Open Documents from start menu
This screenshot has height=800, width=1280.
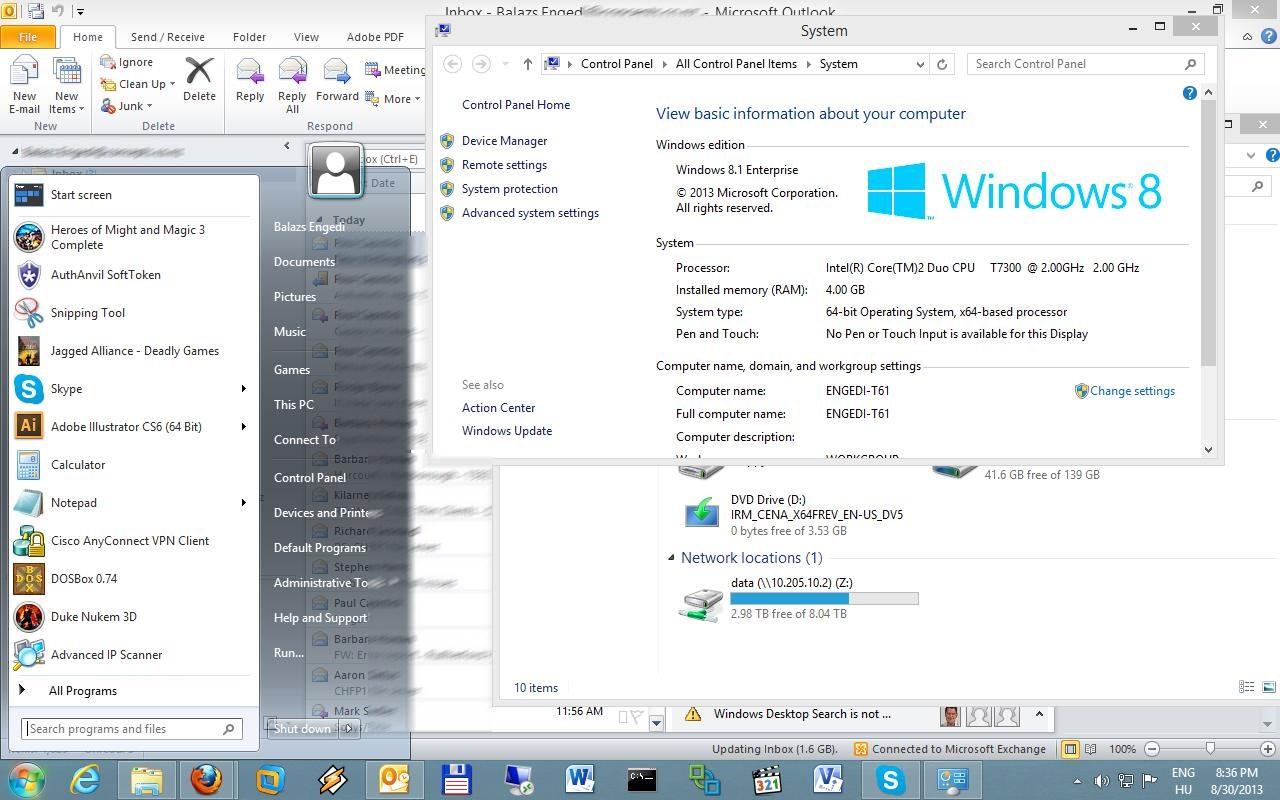(304, 262)
